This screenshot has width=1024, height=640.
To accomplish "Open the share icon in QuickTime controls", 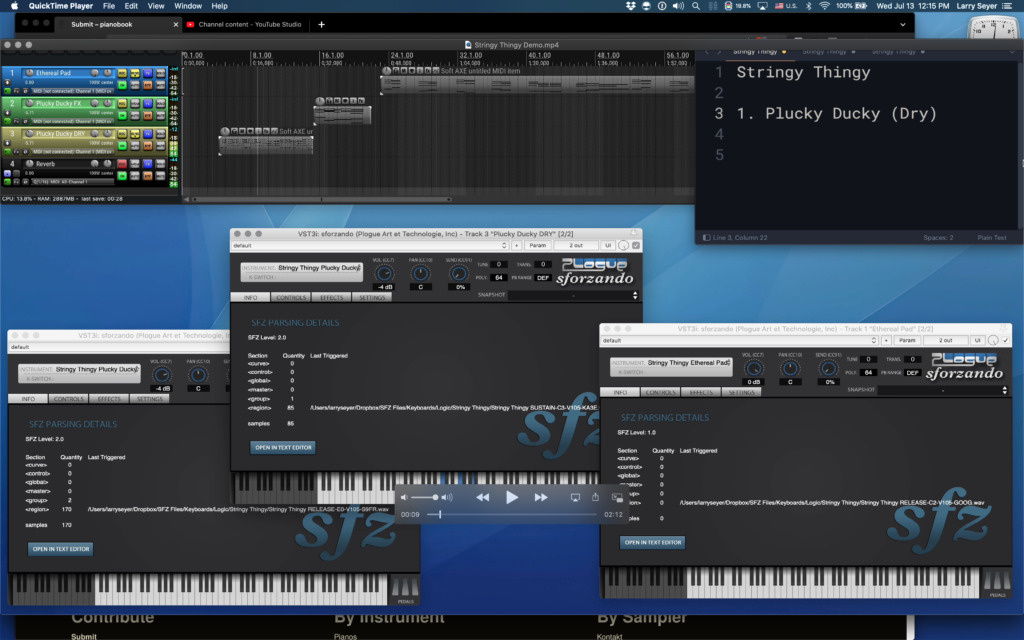I will [596, 497].
